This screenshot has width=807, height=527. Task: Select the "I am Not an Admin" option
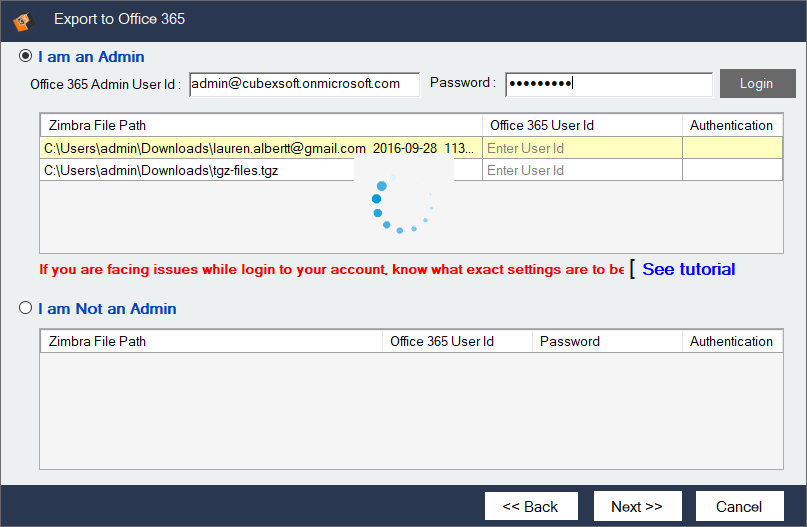25,309
